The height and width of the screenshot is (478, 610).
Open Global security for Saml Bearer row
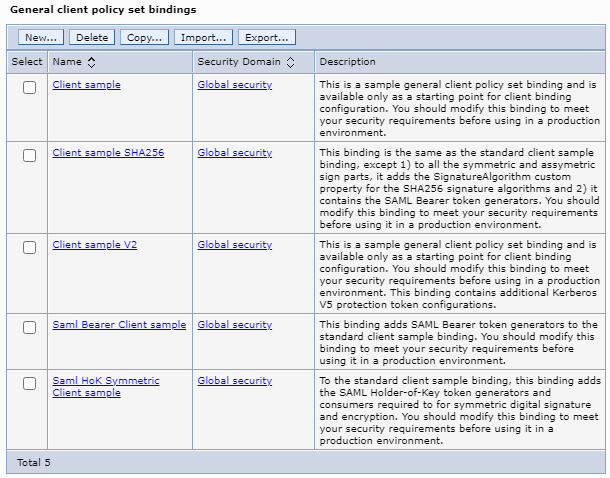(x=235, y=325)
